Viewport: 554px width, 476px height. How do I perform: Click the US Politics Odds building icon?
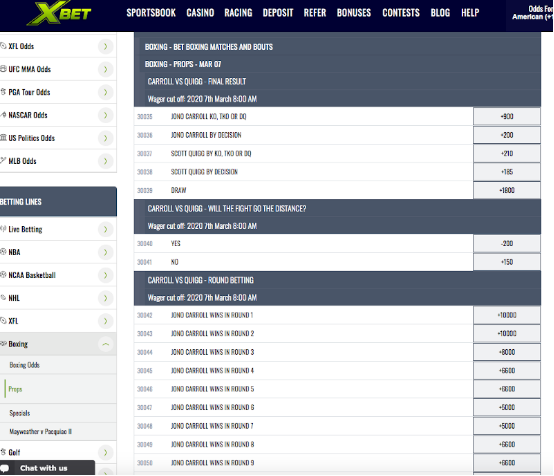(x=3, y=137)
